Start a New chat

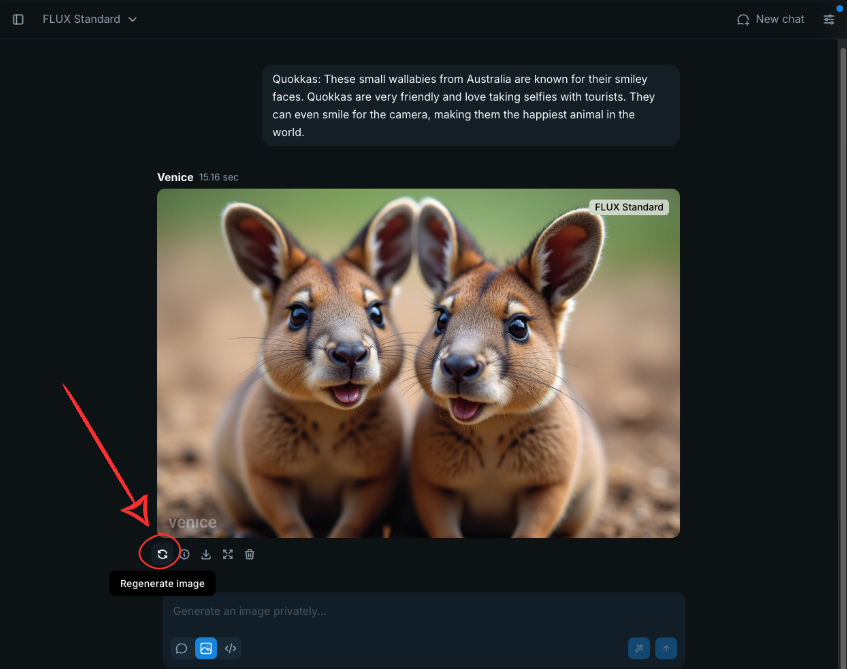pyautogui.click(x=770, y=19)
